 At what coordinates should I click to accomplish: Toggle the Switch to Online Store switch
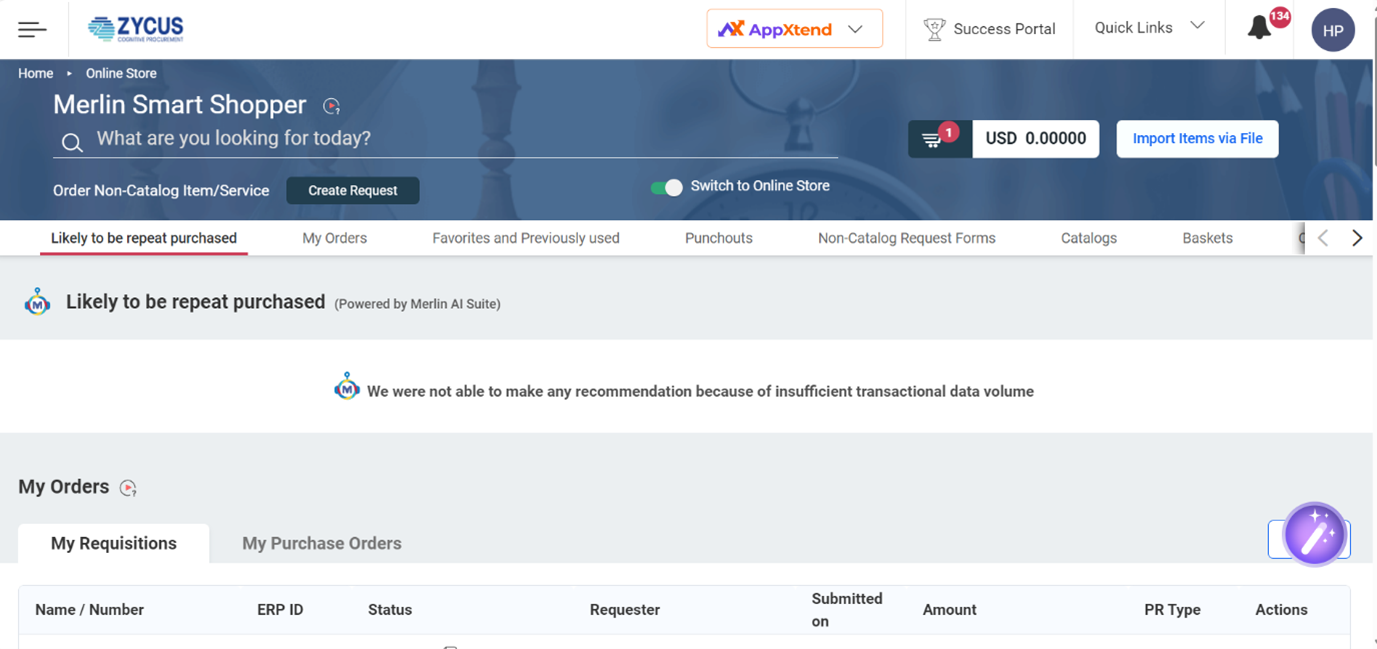pos(666,187)
